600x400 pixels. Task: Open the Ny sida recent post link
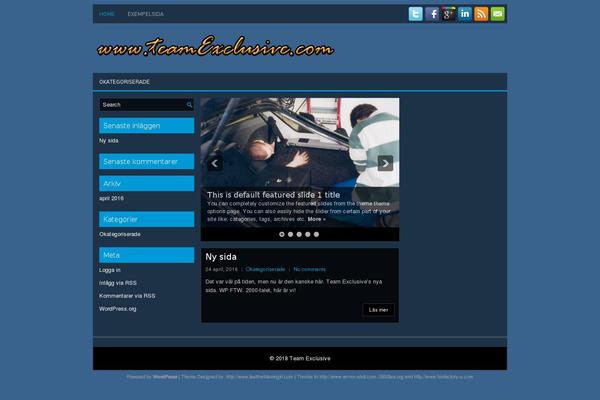109,140
